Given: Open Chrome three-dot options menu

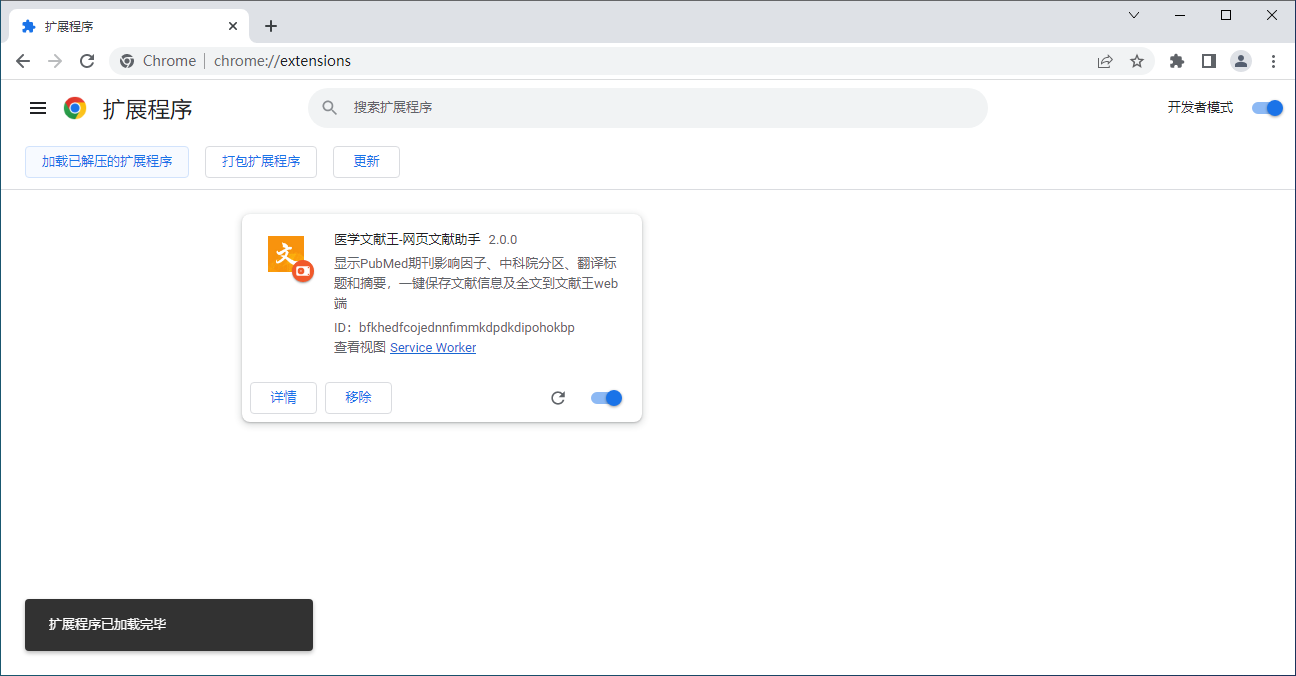Looking at the screenshot, I should click(x=1273, y=61).
